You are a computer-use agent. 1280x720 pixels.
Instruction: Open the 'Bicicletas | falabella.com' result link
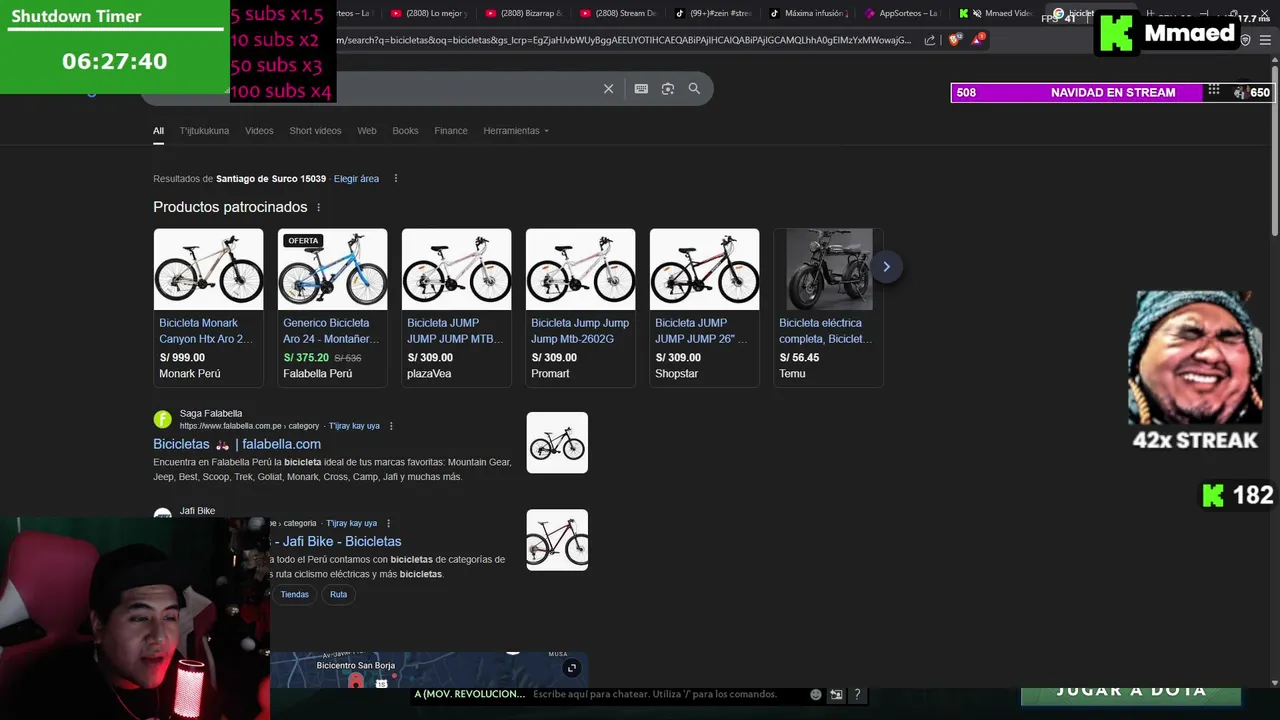237,444
